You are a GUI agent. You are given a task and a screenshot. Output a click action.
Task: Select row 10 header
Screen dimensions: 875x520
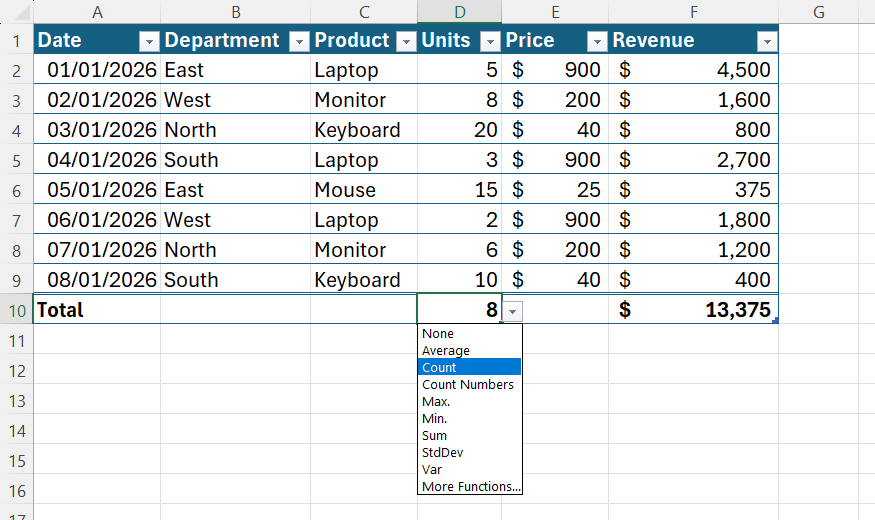pyautogui.click(x=16, y=310)
